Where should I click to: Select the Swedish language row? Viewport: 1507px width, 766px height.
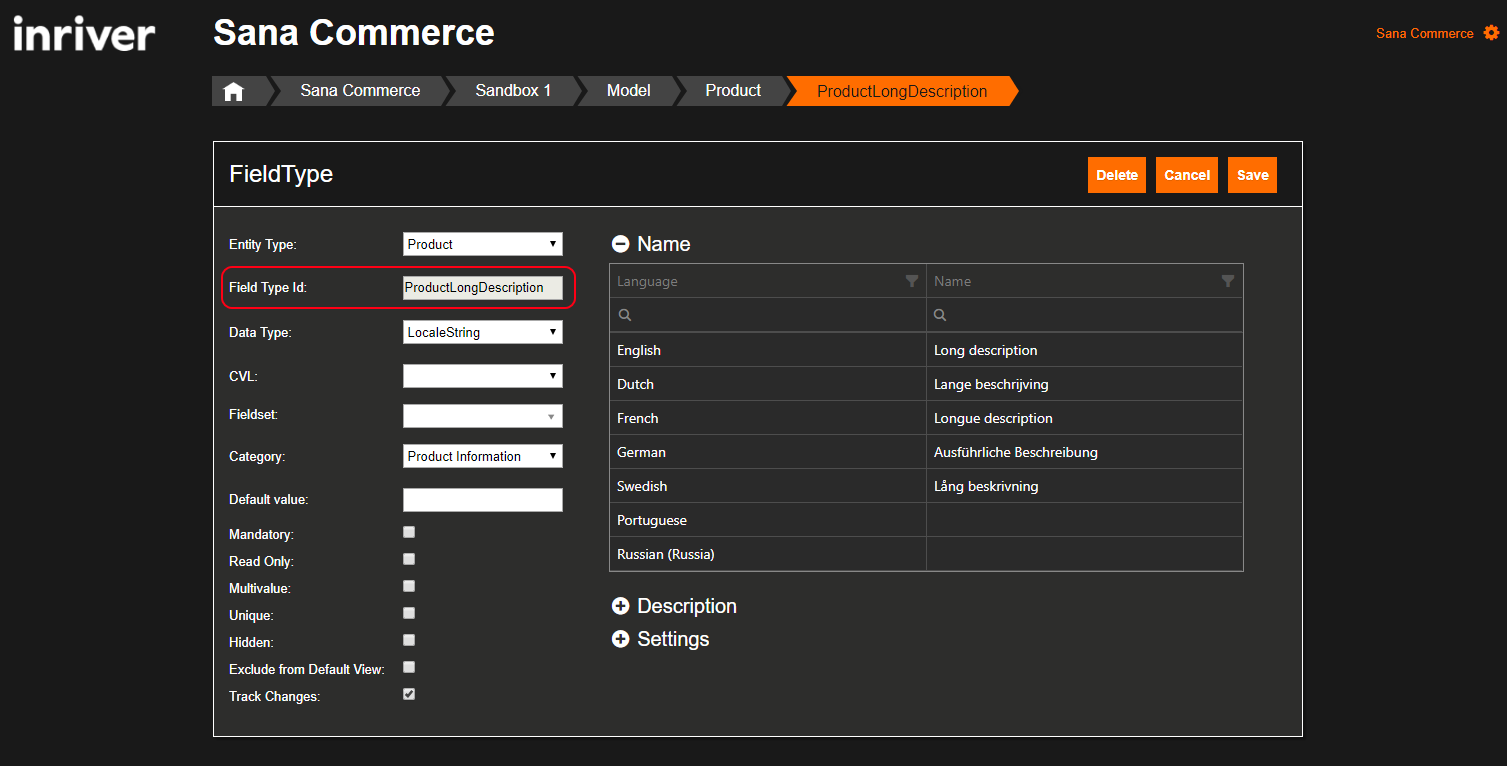pos(926,486)
